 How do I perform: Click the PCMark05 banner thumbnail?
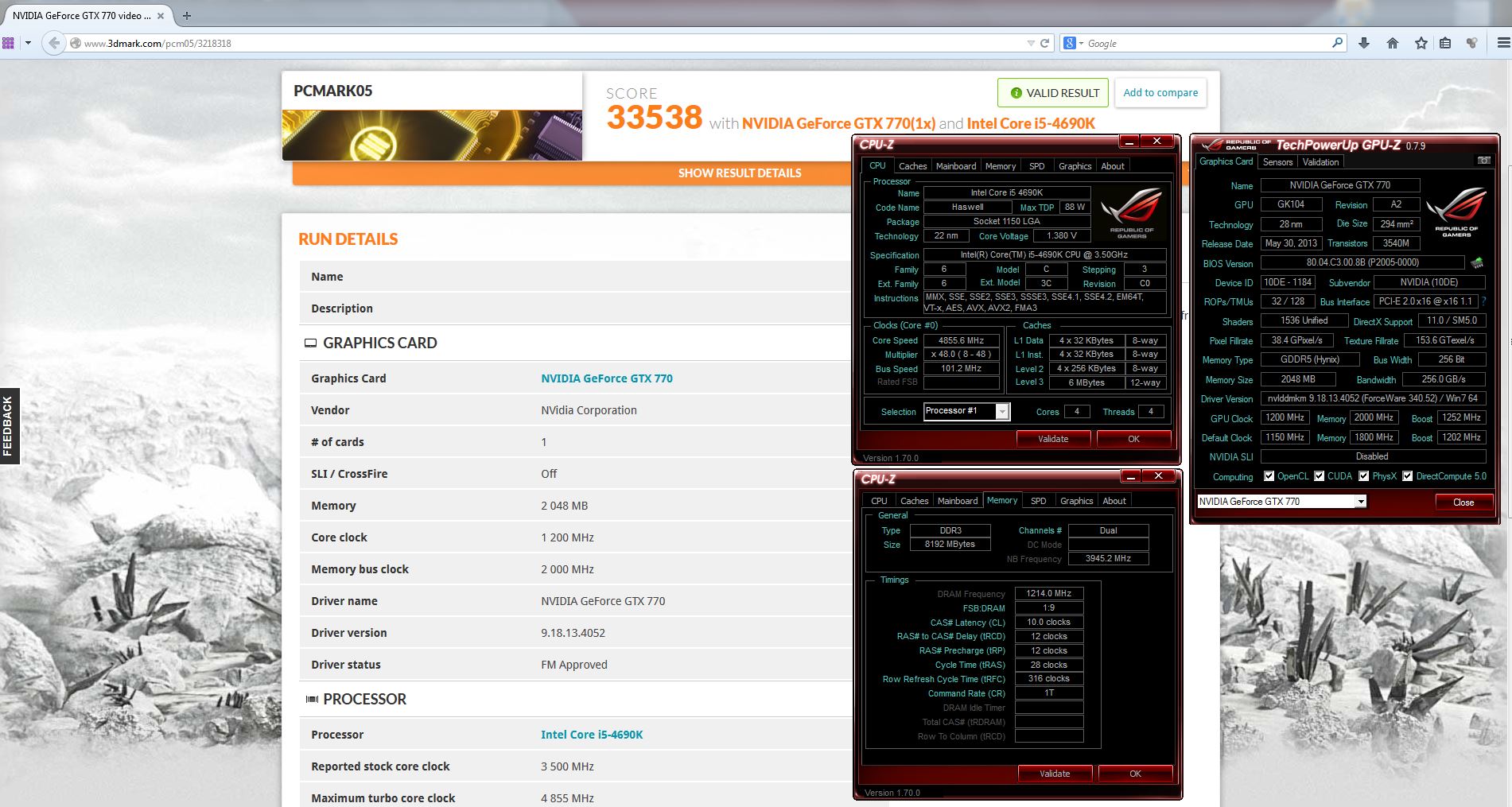[432, 135]
